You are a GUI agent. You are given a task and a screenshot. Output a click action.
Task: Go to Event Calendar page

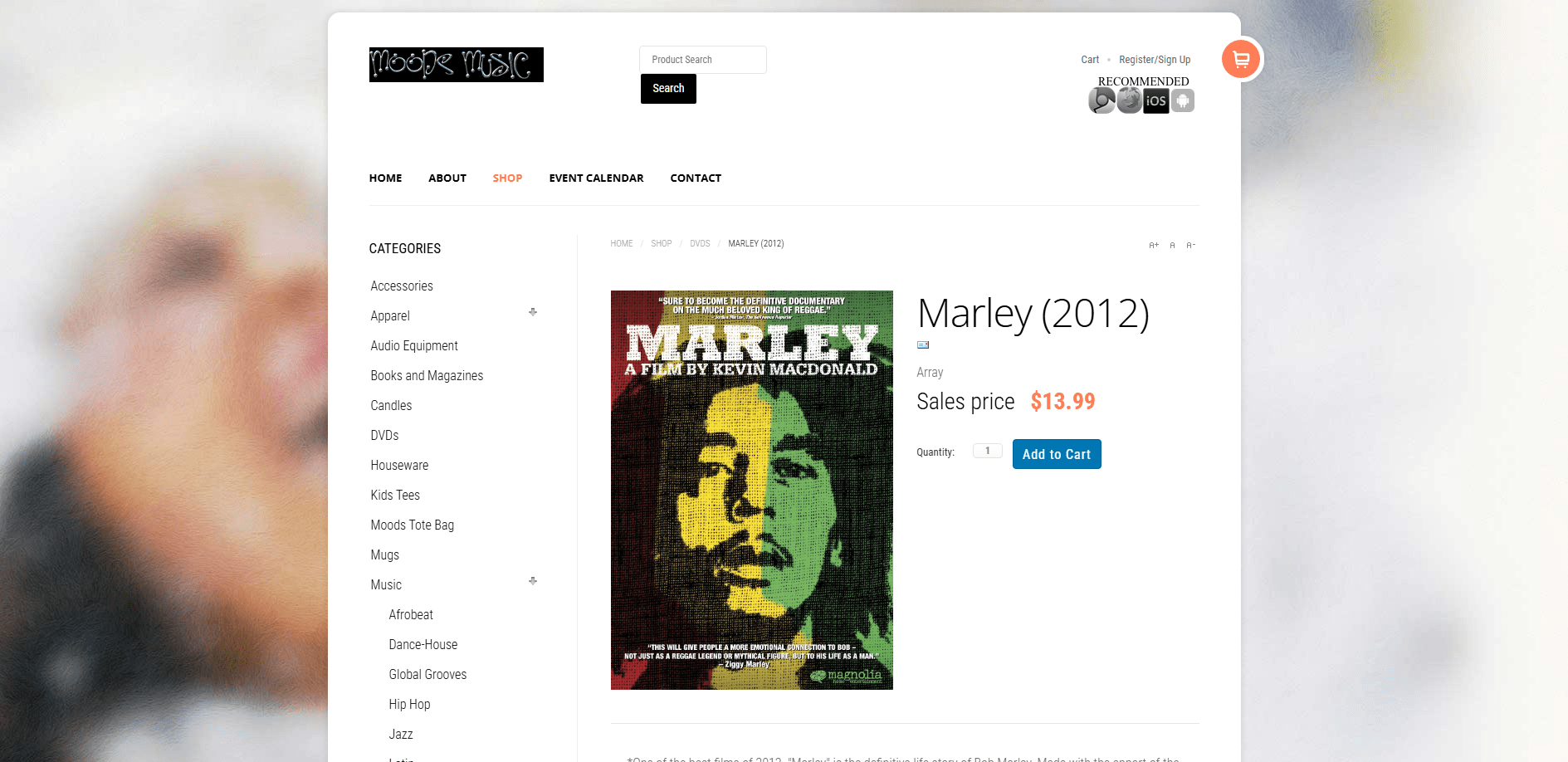pos(596,178)
